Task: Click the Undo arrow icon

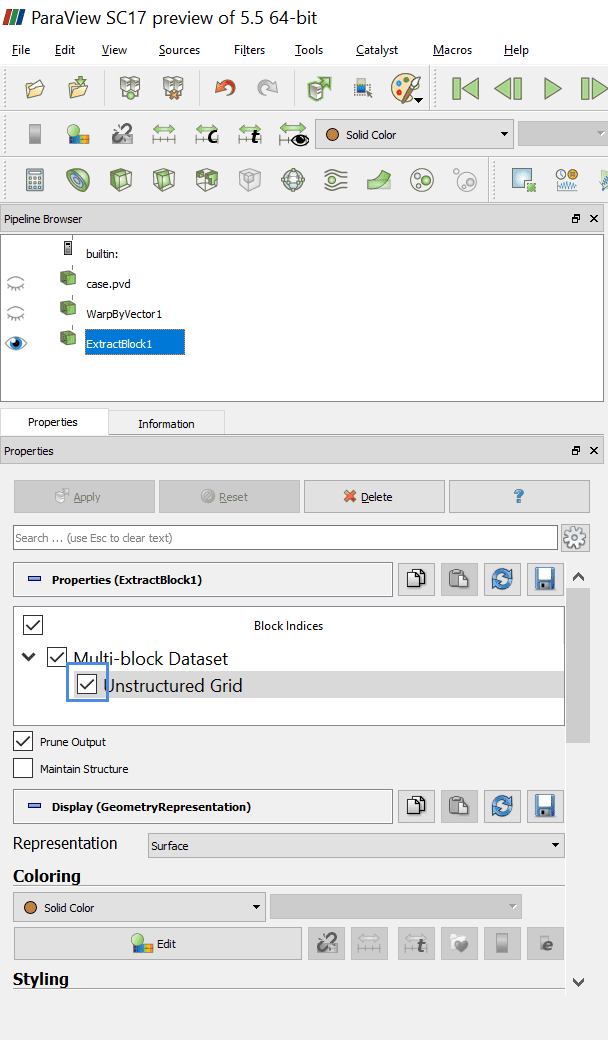Action: click(224, 89)
